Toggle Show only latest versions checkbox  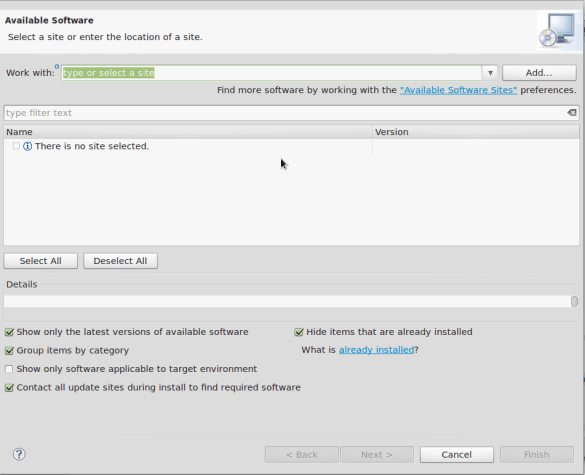click(x=9, y=332)
